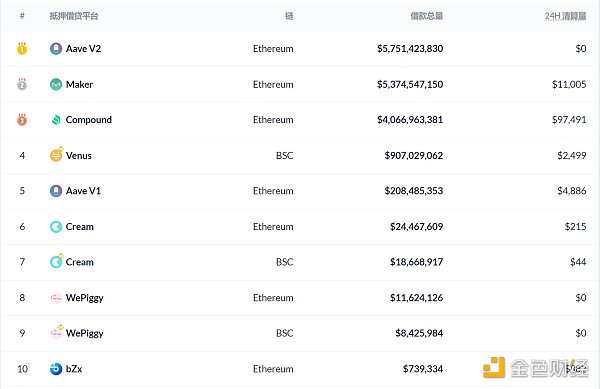This screenshot has height=389, width=600.
Task: Click the Venus platform logo icon
Action: [x=57, y=155]
